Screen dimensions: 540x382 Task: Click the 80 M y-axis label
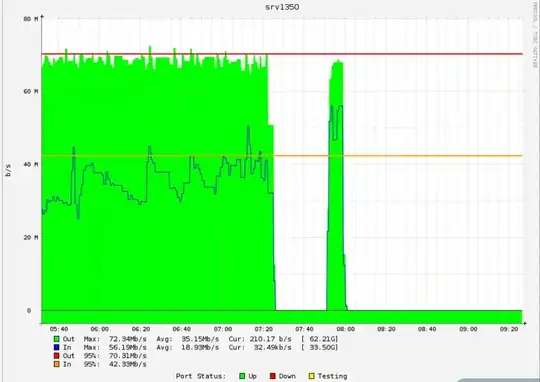[31, 19]
